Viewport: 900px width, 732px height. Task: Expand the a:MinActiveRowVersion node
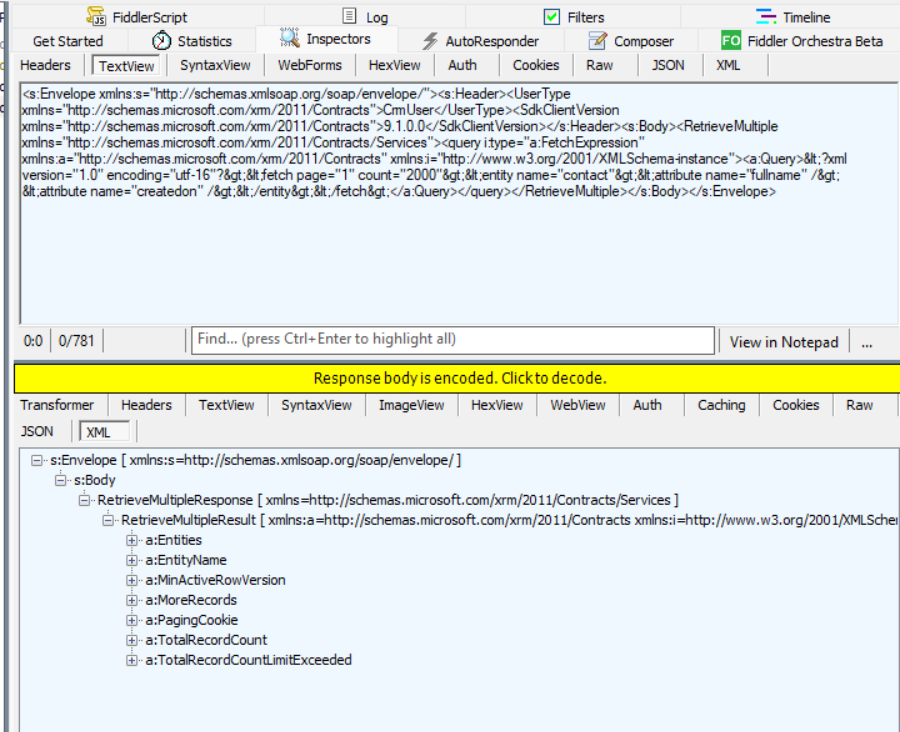[132, 580]
